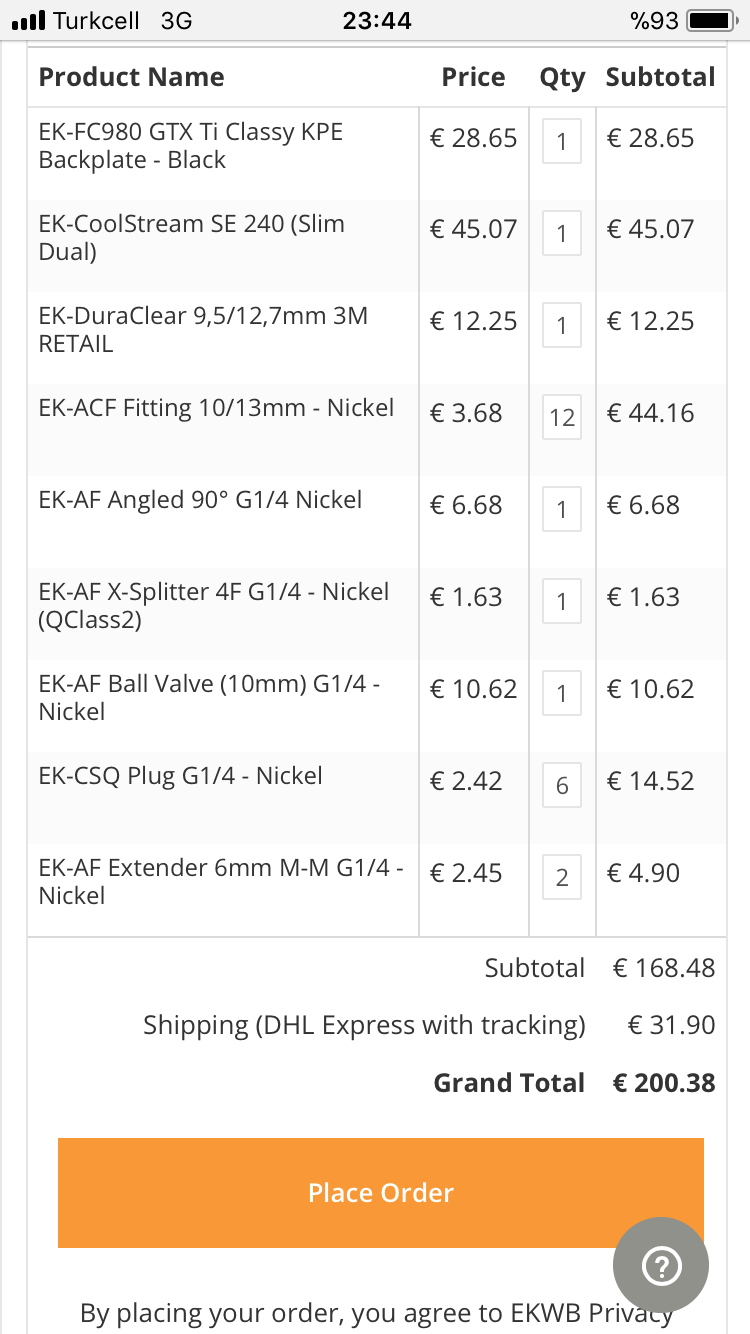Tap the help question mark icon
The width and height of the screenshot is (750, 1334).
pyautogui.click(x=661, y=1266)
